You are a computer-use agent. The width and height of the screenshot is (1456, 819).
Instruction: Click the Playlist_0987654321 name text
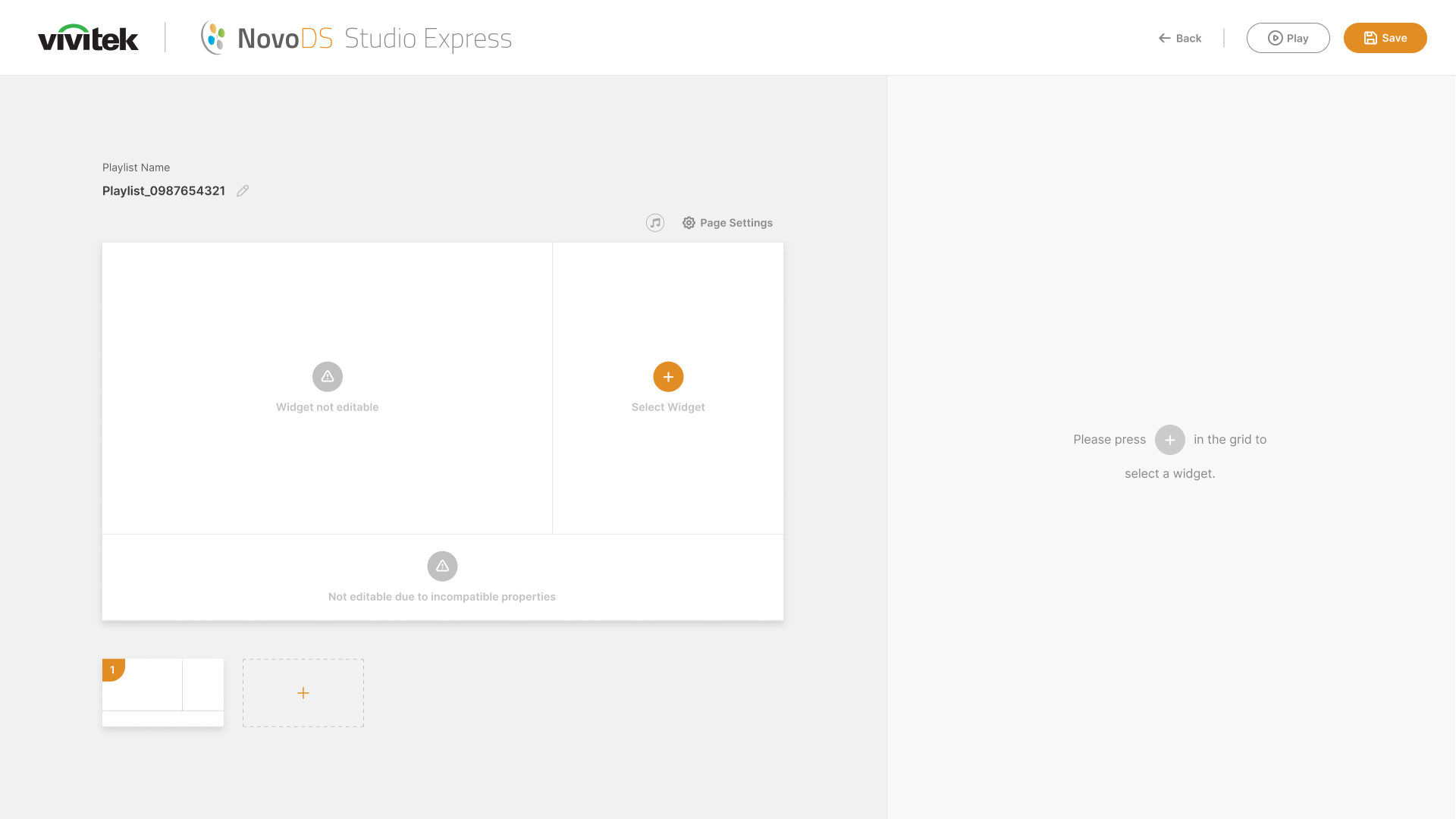pos(164,191)
